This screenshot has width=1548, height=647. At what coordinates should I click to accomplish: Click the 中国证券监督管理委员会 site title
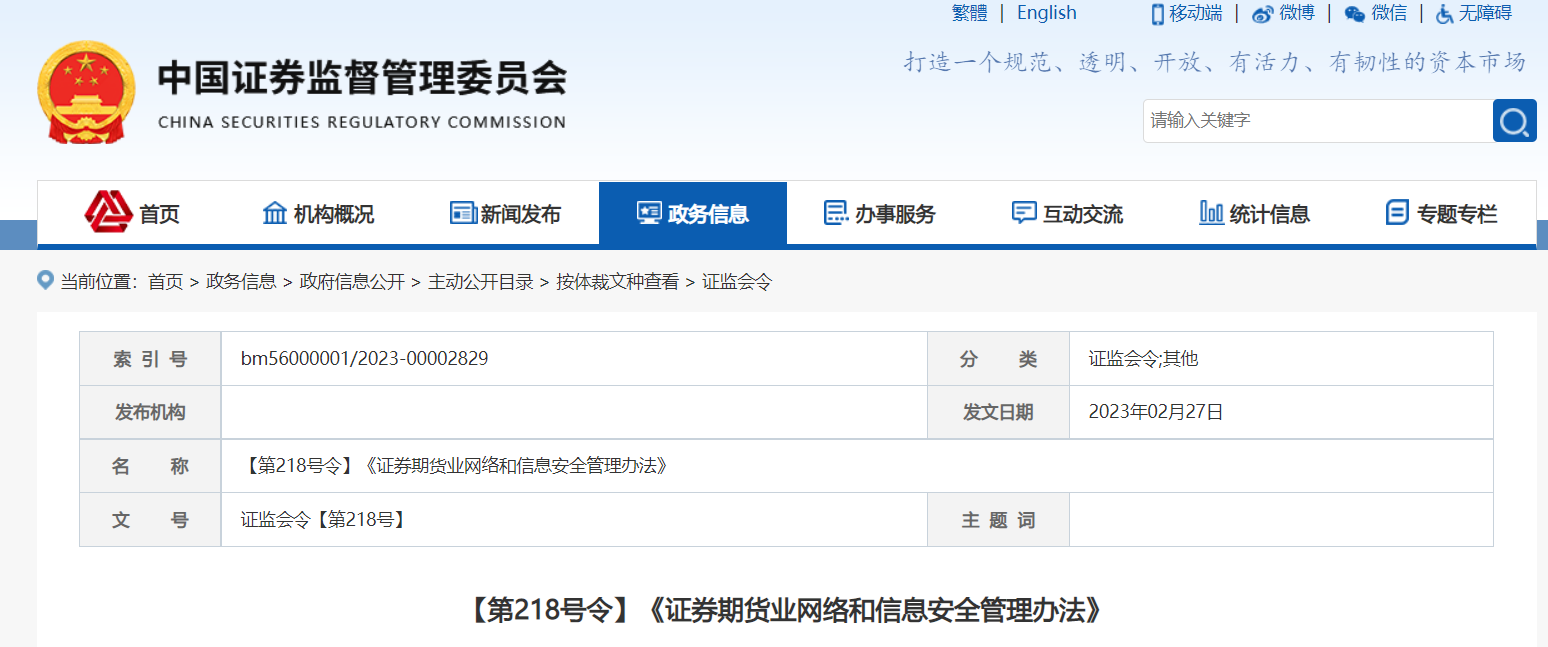(362, 78)
